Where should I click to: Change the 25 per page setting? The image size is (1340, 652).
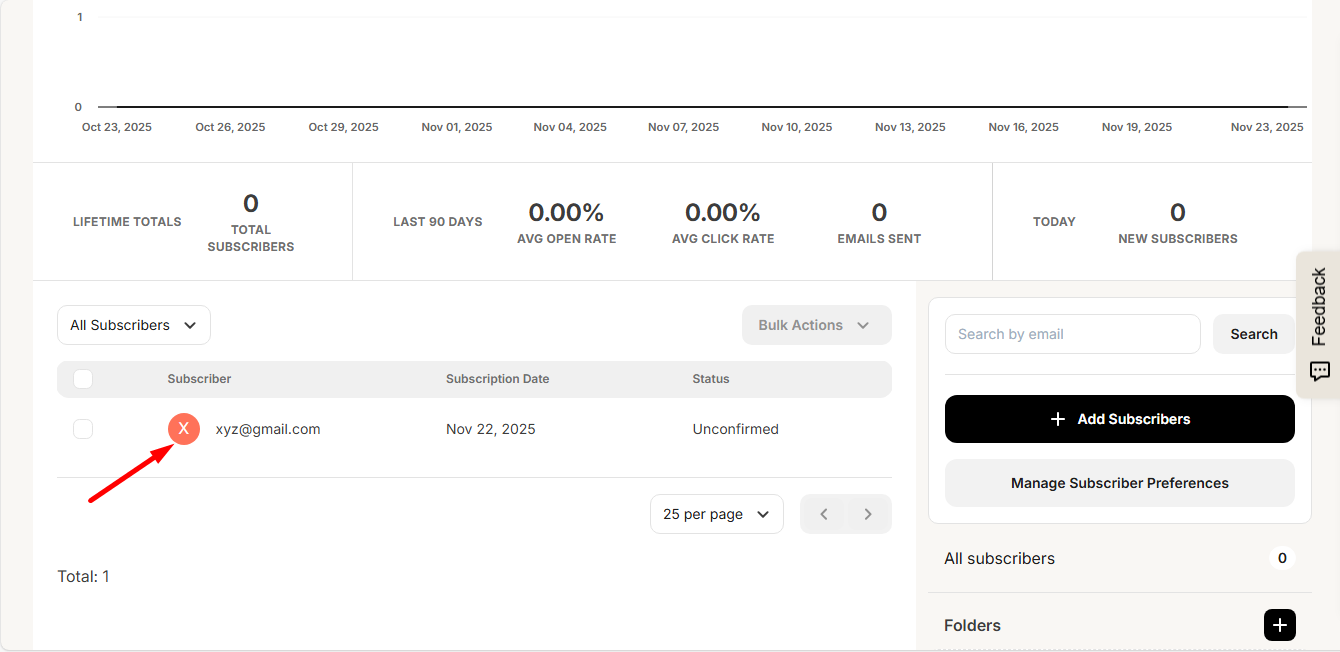[716, 514]
